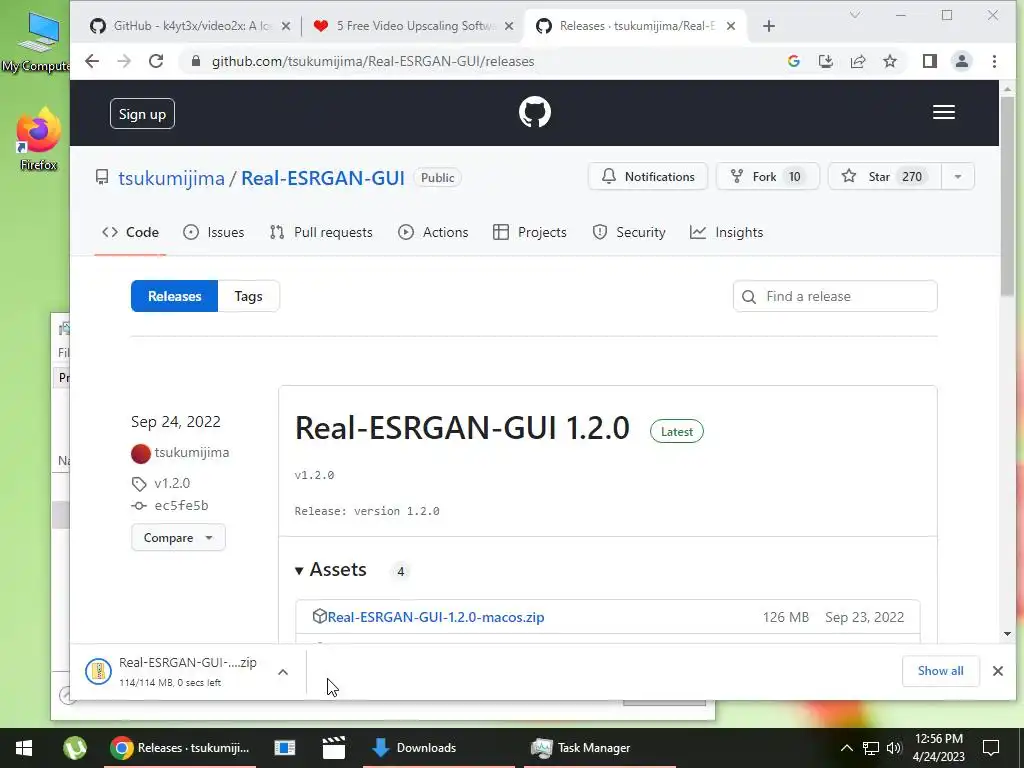Open the GitHub hamburger menu

tap(944, 112)
